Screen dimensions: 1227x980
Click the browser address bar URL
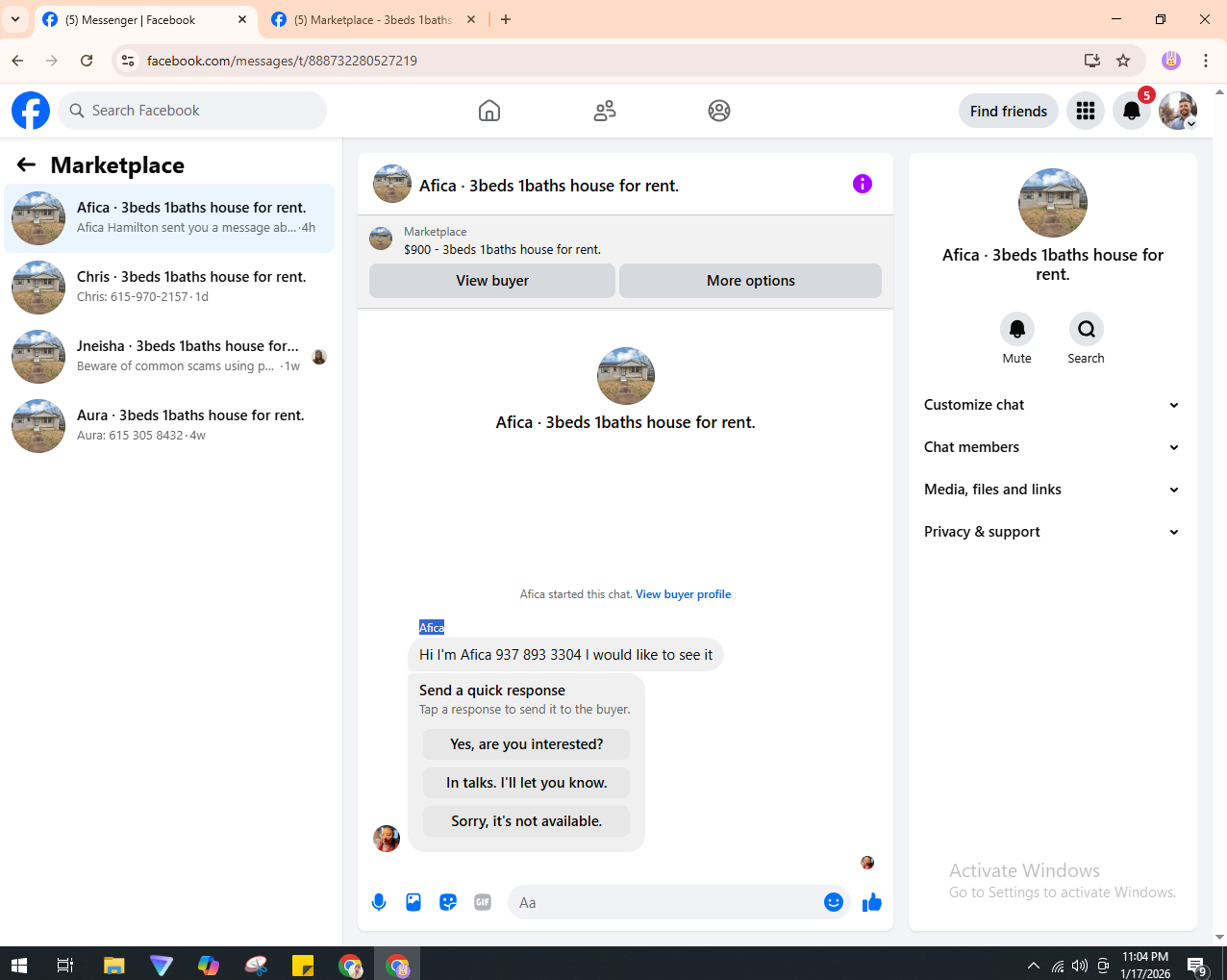[282, 61]
